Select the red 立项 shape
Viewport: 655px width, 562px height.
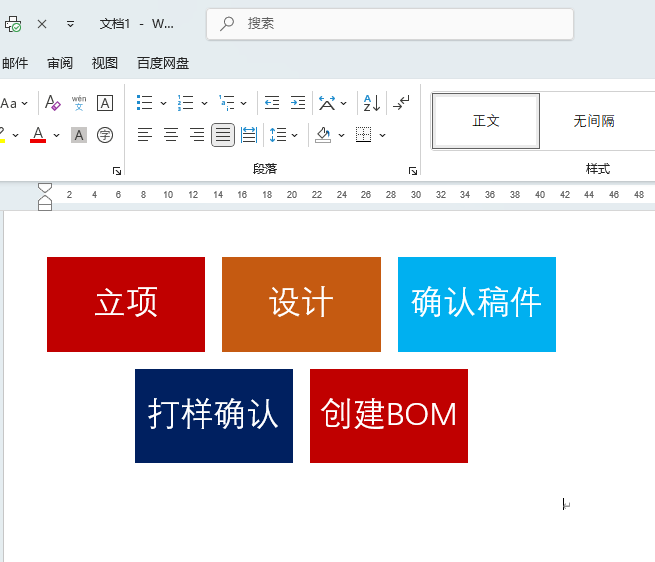click(126, 304)
